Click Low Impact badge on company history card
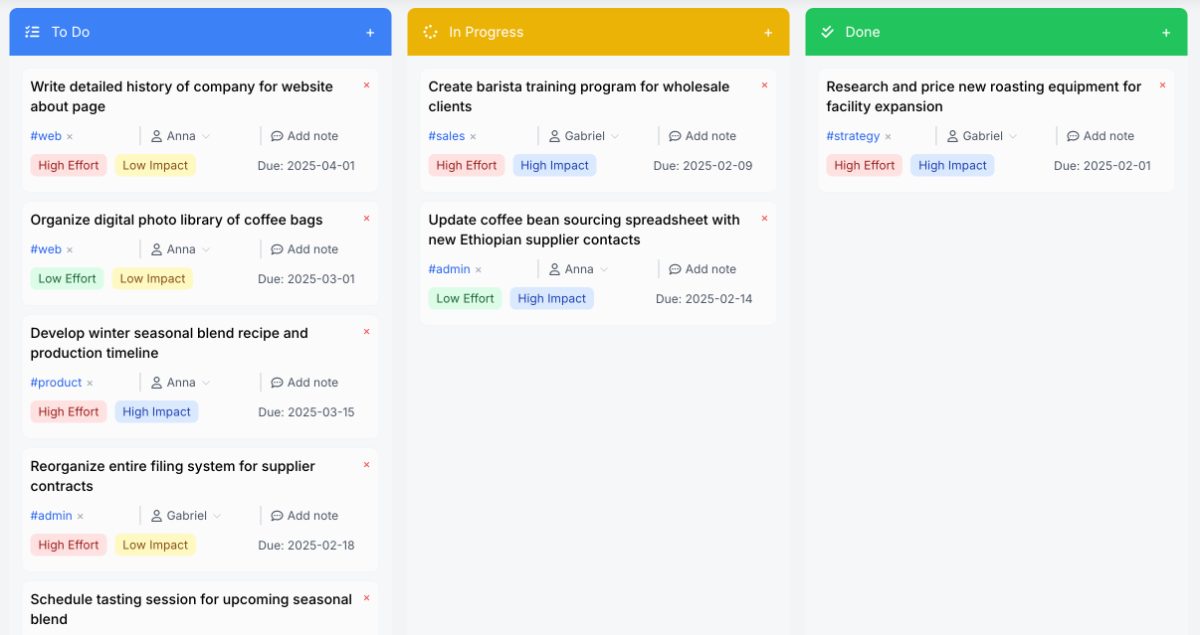This screenshot has width=1200, height=635. click(x=155, y=165)
